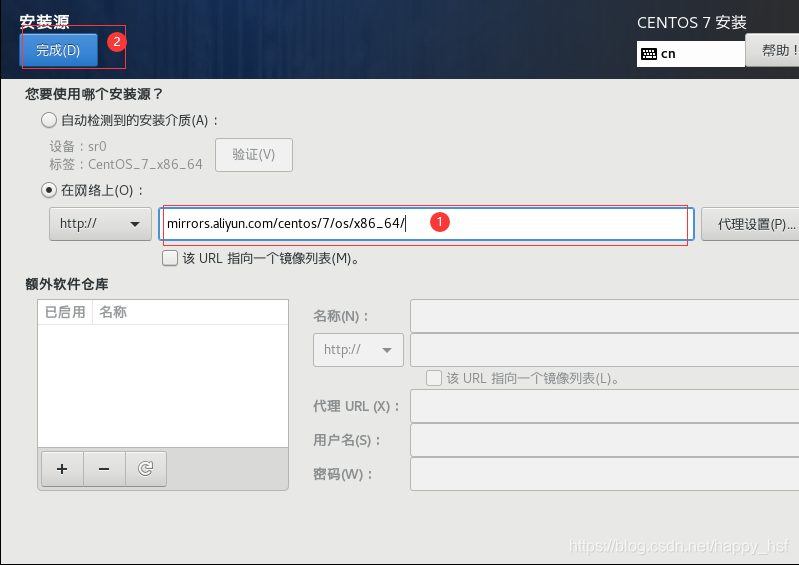Click the 名称(N) repository name field

pos(604,316)
